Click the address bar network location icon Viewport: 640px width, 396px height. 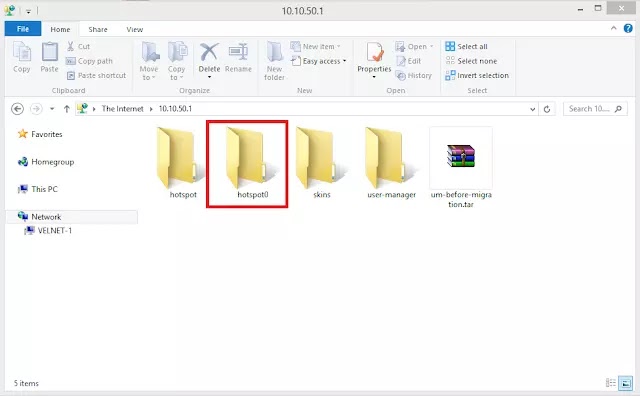tap(82, 109)
